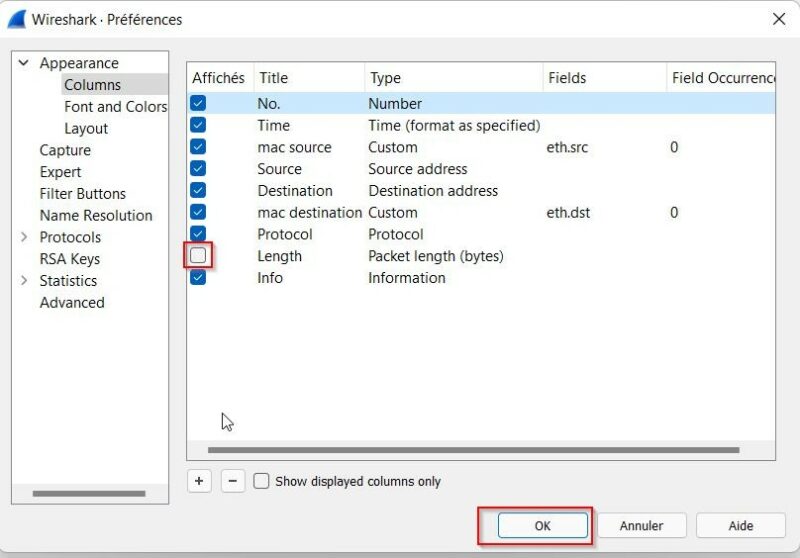Click the Field Occurrence column header

721,78
